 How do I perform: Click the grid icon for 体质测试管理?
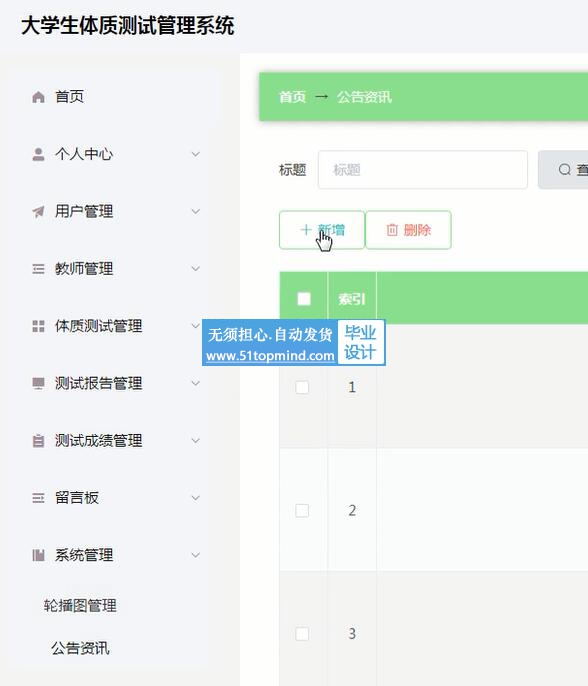(x=38, y=326)
